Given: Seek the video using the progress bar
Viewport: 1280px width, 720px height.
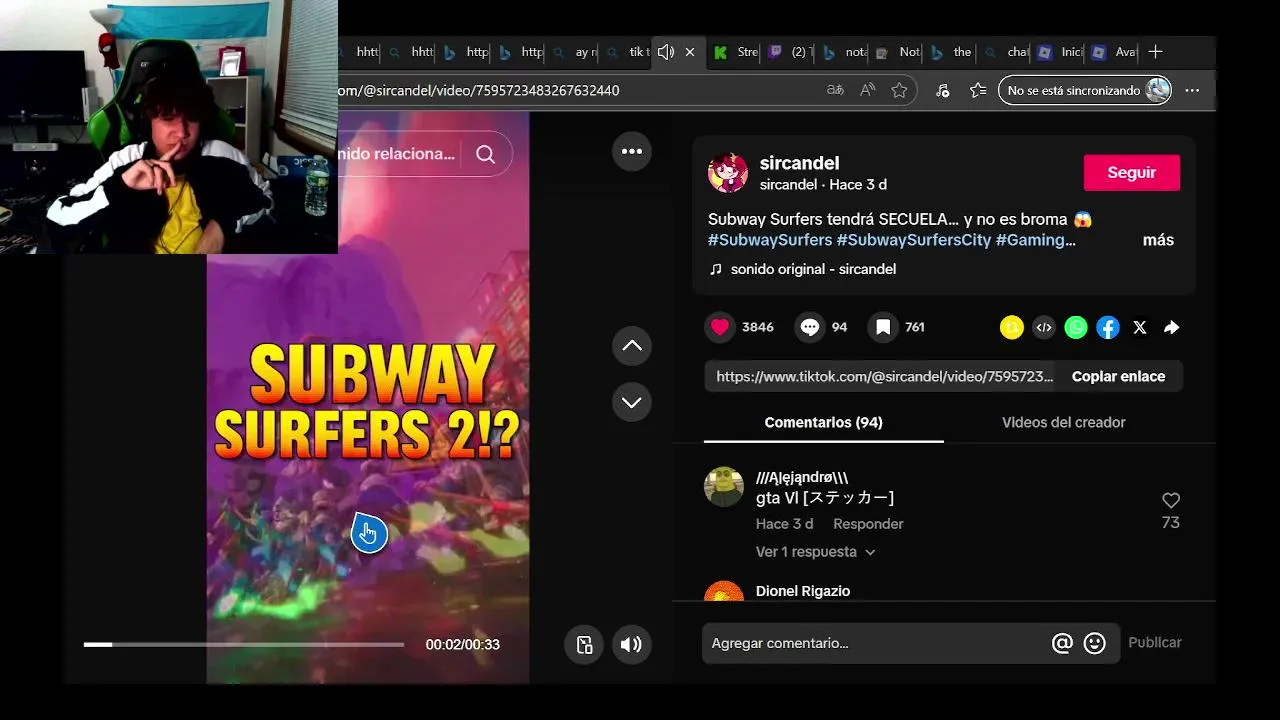Looking at the screenshot, I should coord(244,645).
